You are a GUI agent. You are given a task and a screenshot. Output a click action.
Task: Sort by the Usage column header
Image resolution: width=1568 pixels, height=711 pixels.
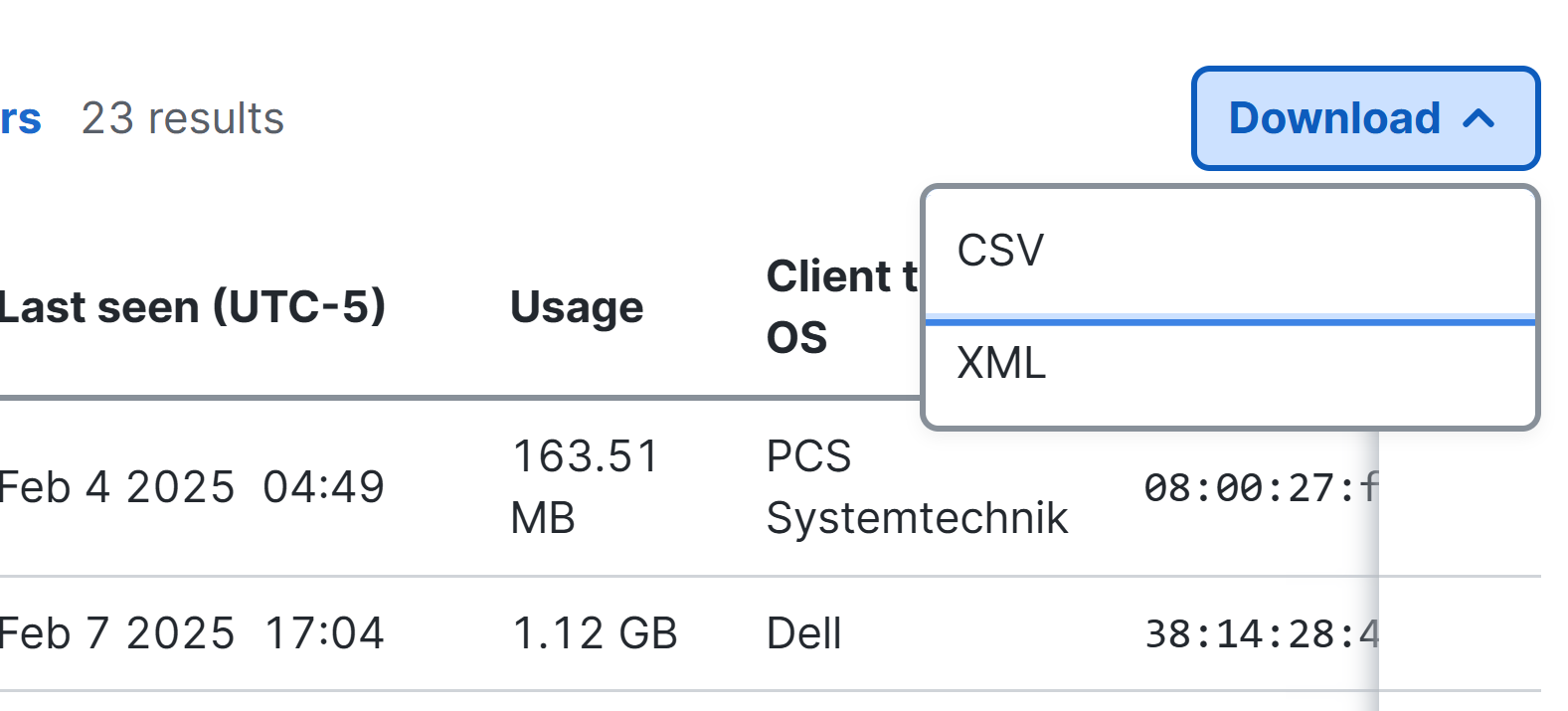click(577, 308)
